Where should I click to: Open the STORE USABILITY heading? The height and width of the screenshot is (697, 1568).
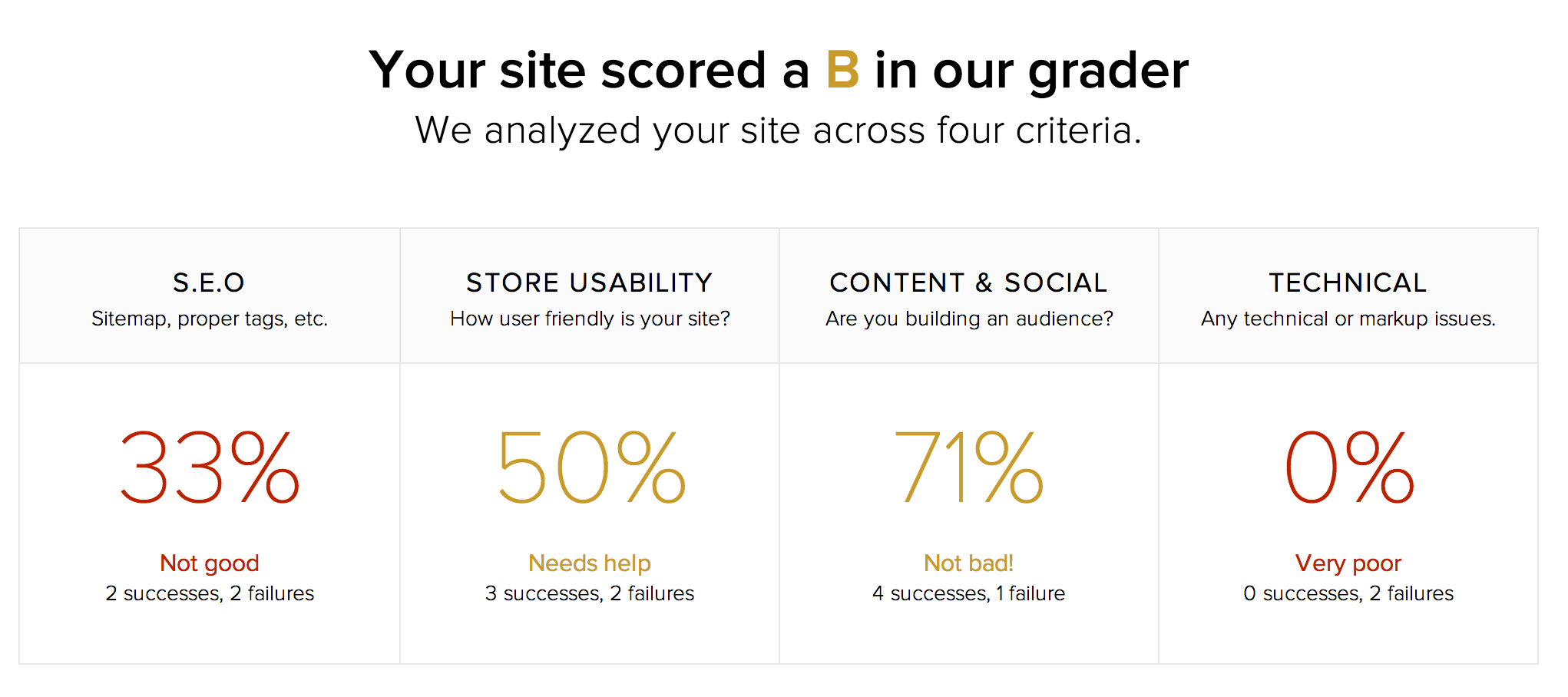click(589, 282)
